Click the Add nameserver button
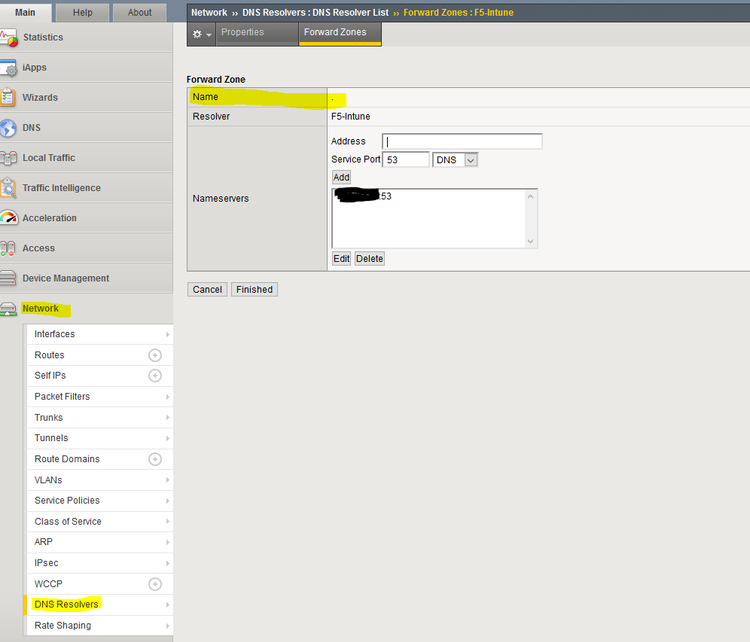The width and height of the screenshot is (750, 642). tap(341, 177)
